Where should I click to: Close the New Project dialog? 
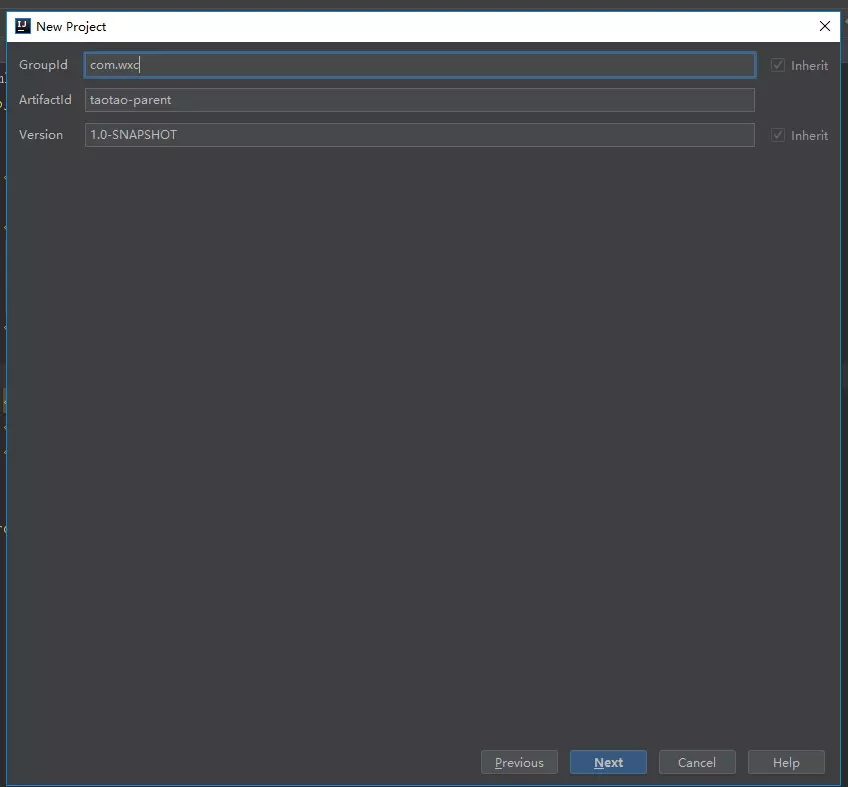click(x=825, y=26)
